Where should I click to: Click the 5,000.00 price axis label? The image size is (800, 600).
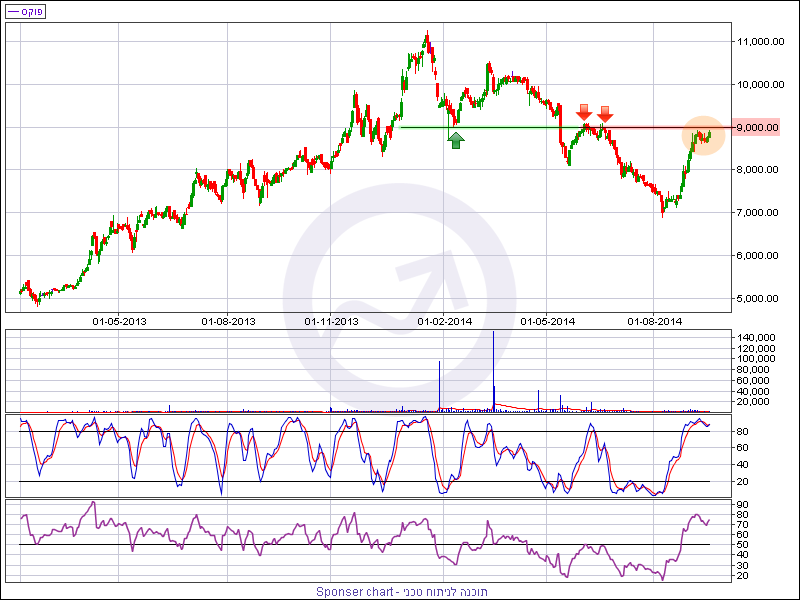[757, 298]
